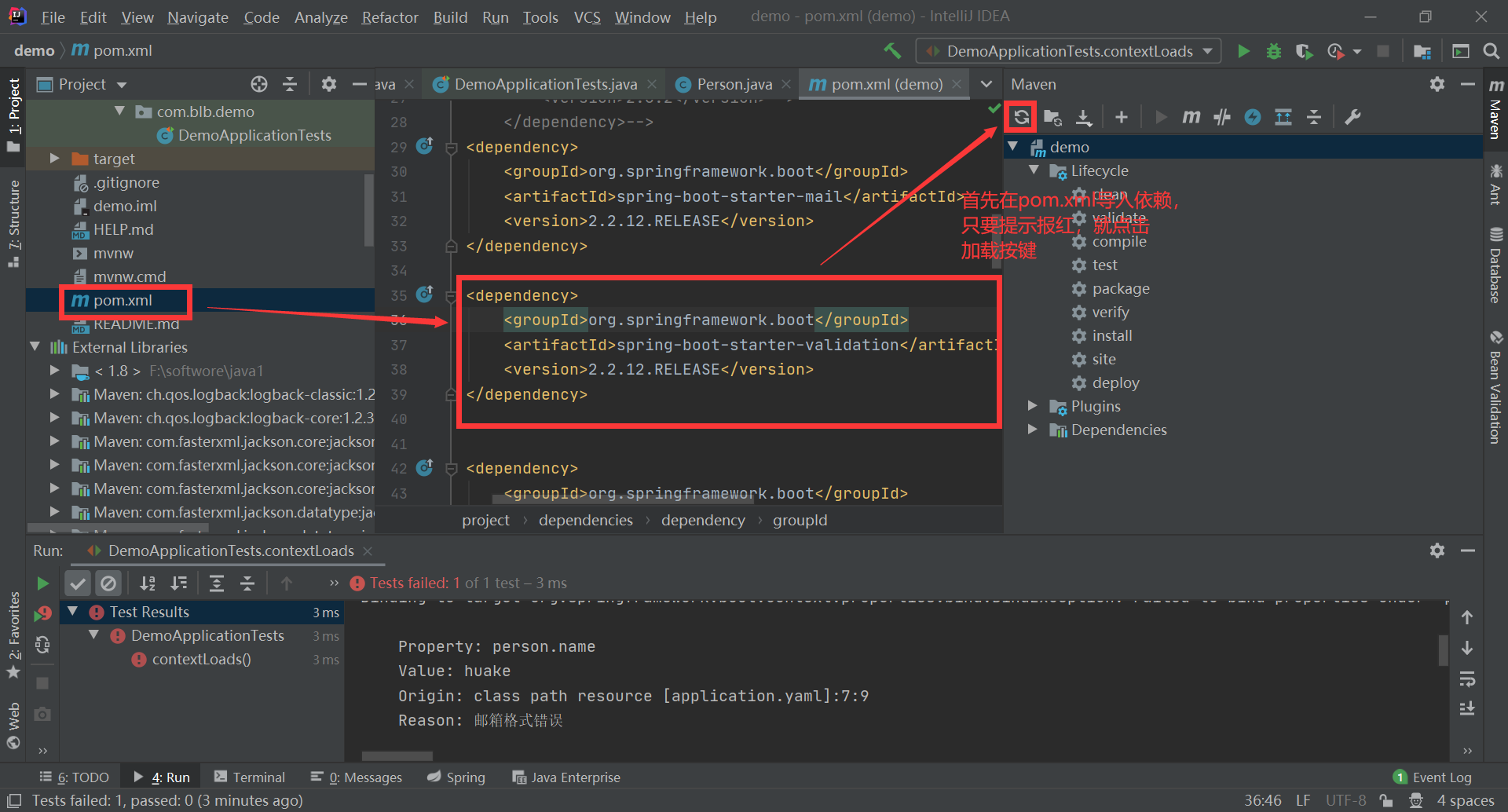Toggle soft-wrap in run console
The height and width of the screenshot is (812, 1508).
[1467, 679]
